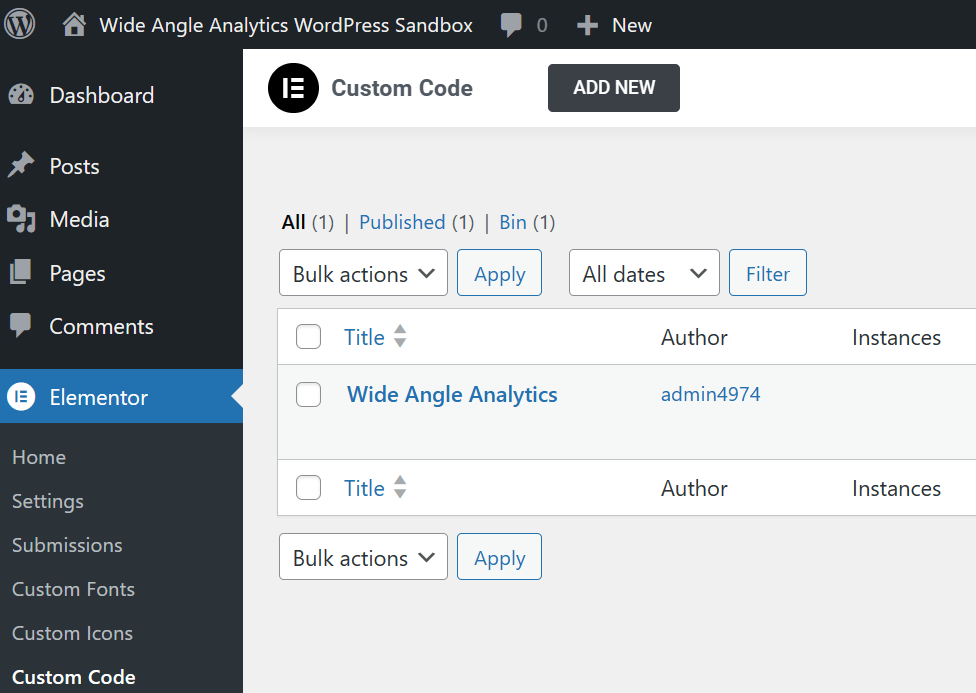This screenshot has width=976, height=693.
Task: Click the Instances label in table footer
Action: 896,488
